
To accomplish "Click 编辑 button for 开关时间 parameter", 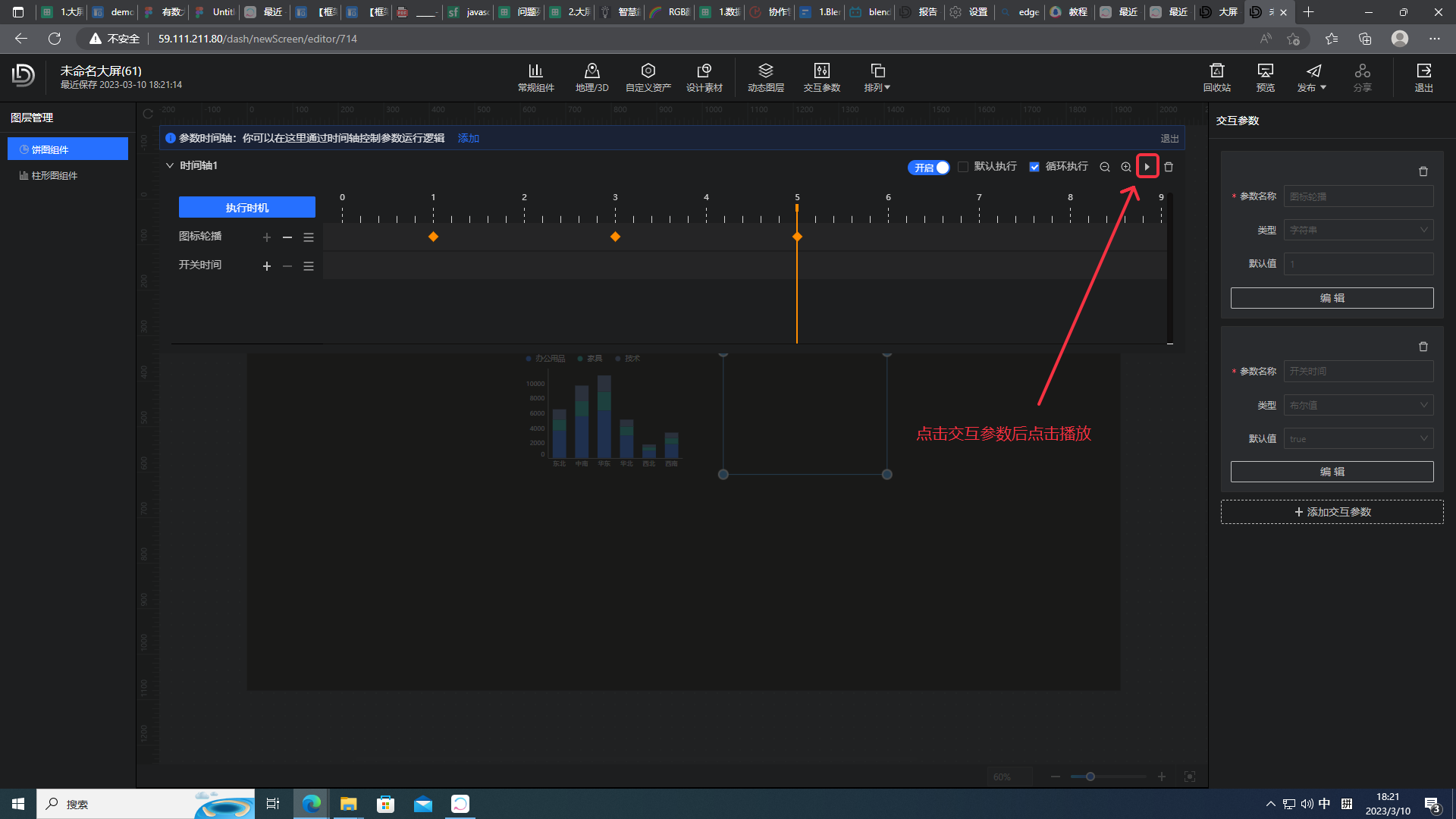I will pyautogui.click(x=1332, y=472).
